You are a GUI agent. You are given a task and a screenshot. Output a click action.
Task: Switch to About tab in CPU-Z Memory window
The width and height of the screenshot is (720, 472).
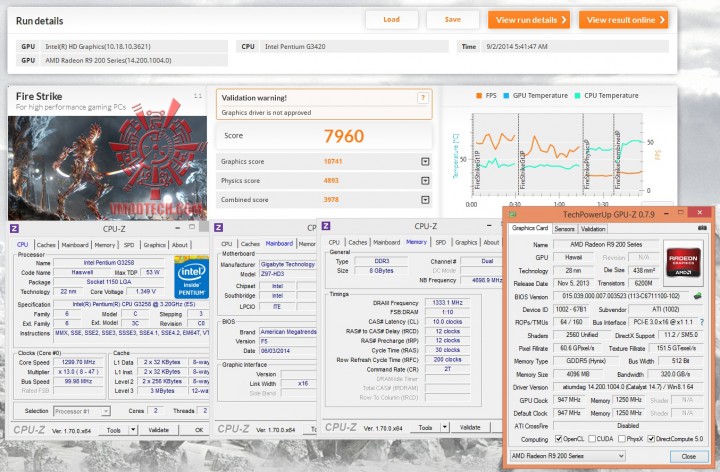pos(491,242)
